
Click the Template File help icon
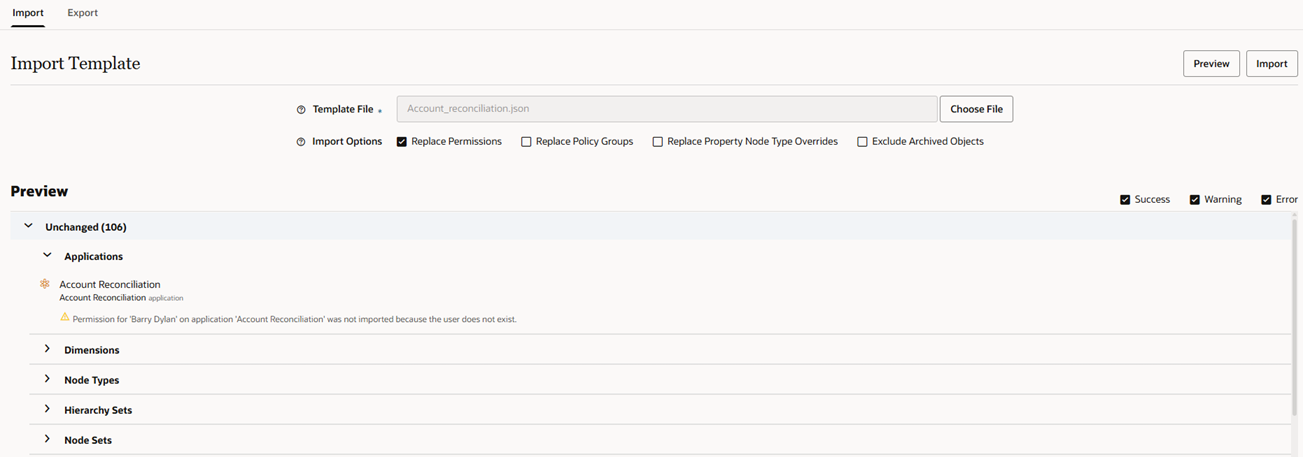pyautogui.click(x=301, y=110)
